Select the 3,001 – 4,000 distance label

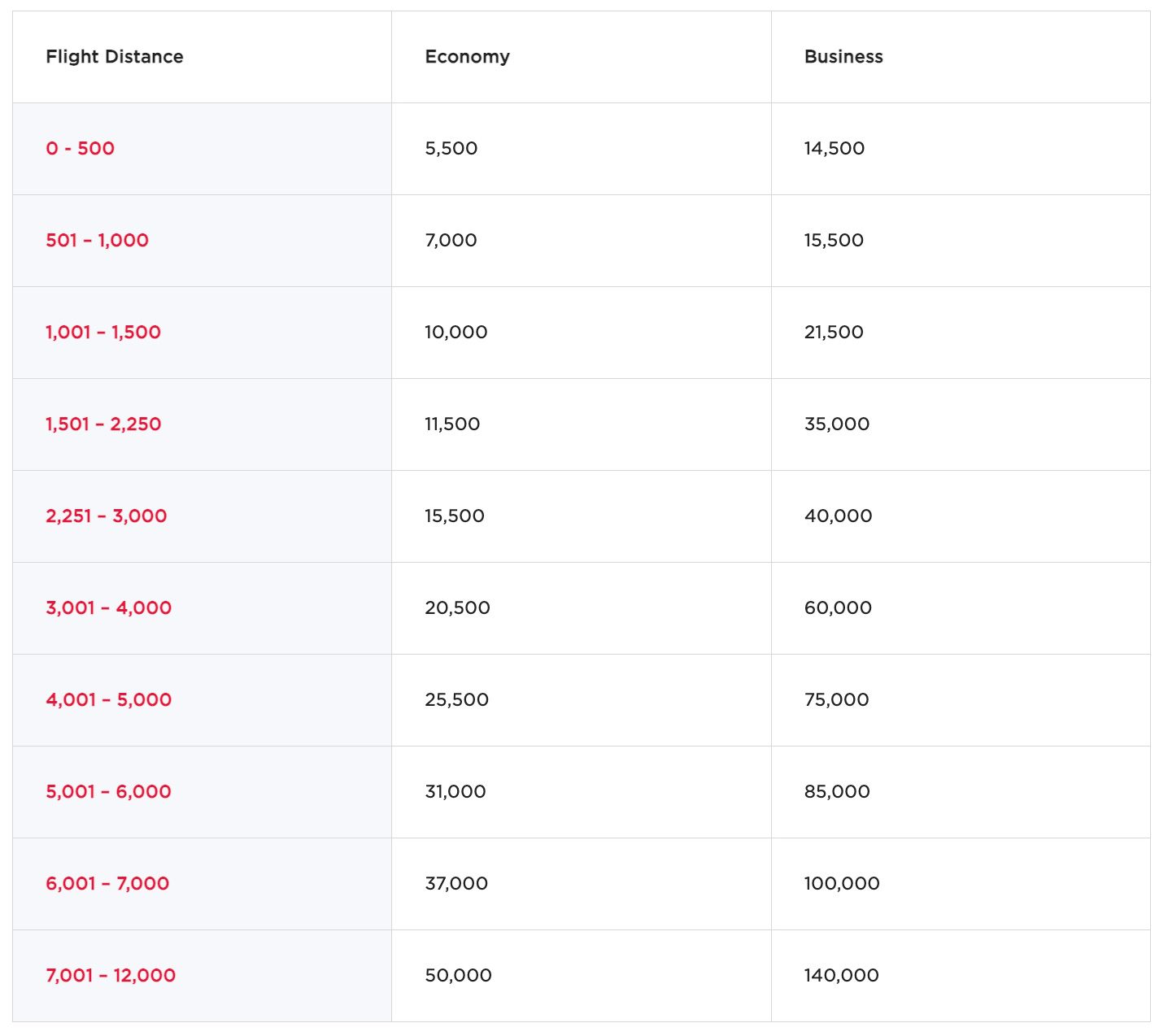tap(109, 608)
